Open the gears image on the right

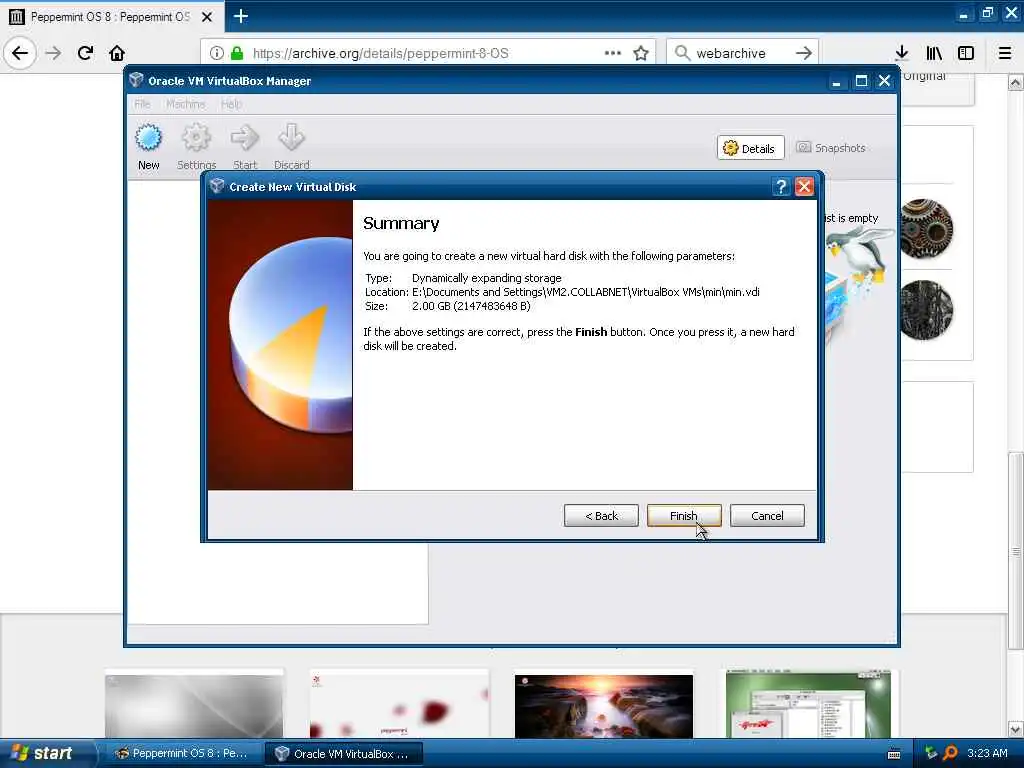tap(926, 228)
